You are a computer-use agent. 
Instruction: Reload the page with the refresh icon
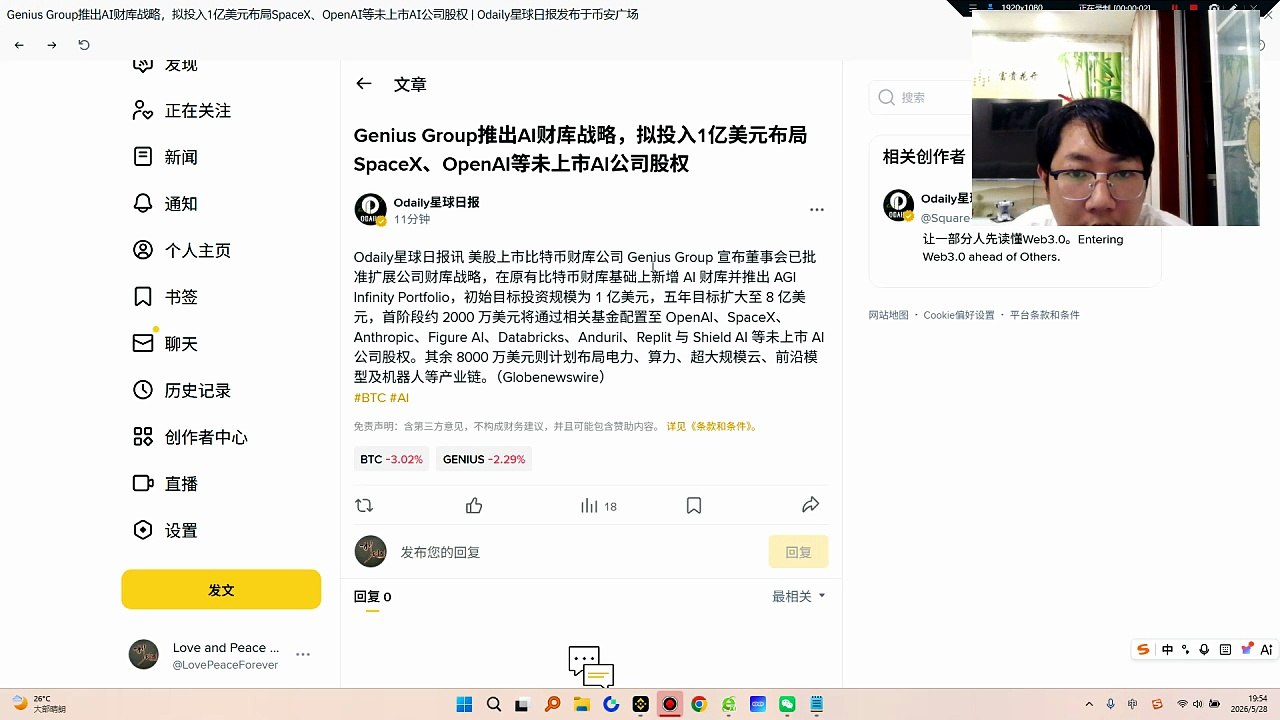pyautogui.click(x=84, y=45)
